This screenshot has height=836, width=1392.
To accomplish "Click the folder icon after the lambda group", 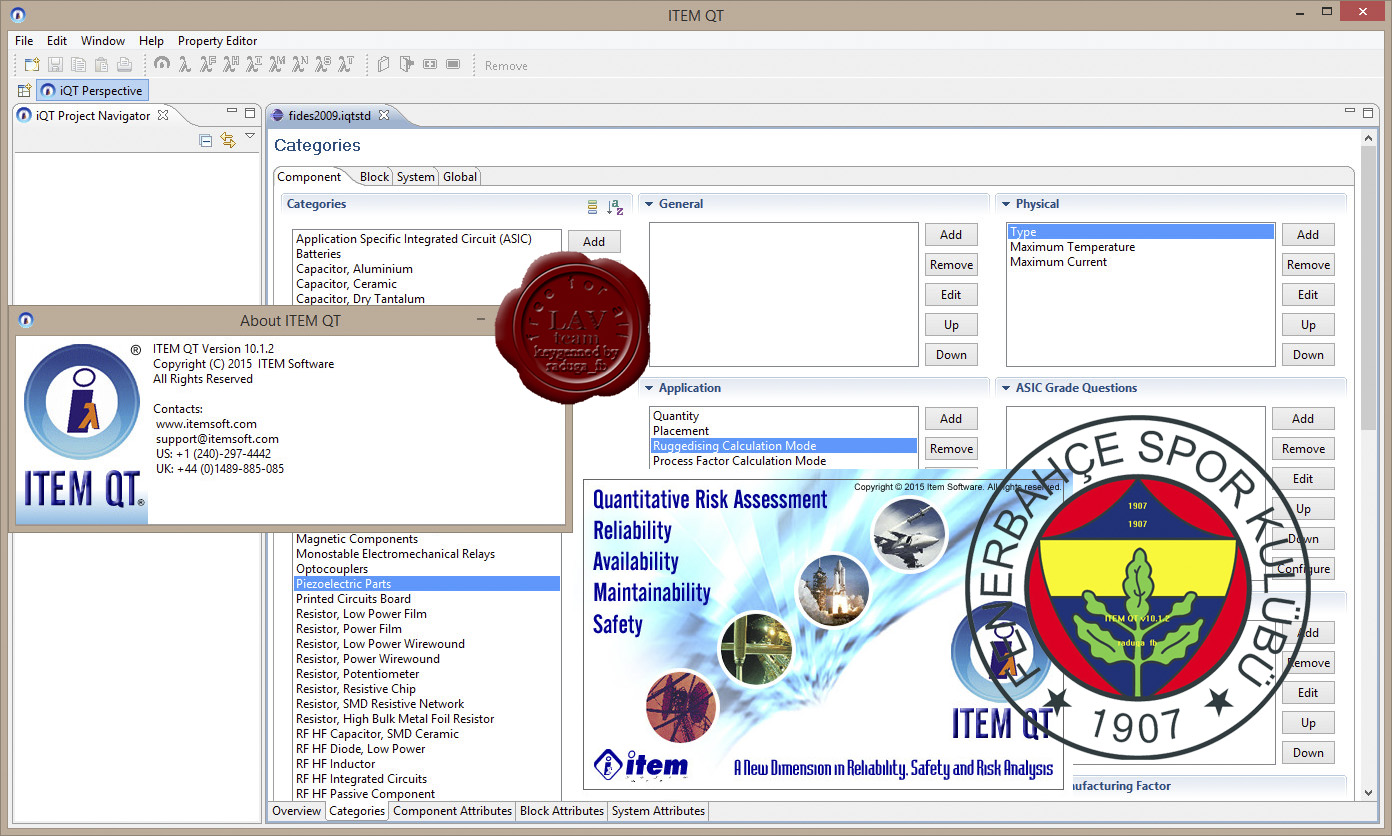I will [x=384, y=65].
